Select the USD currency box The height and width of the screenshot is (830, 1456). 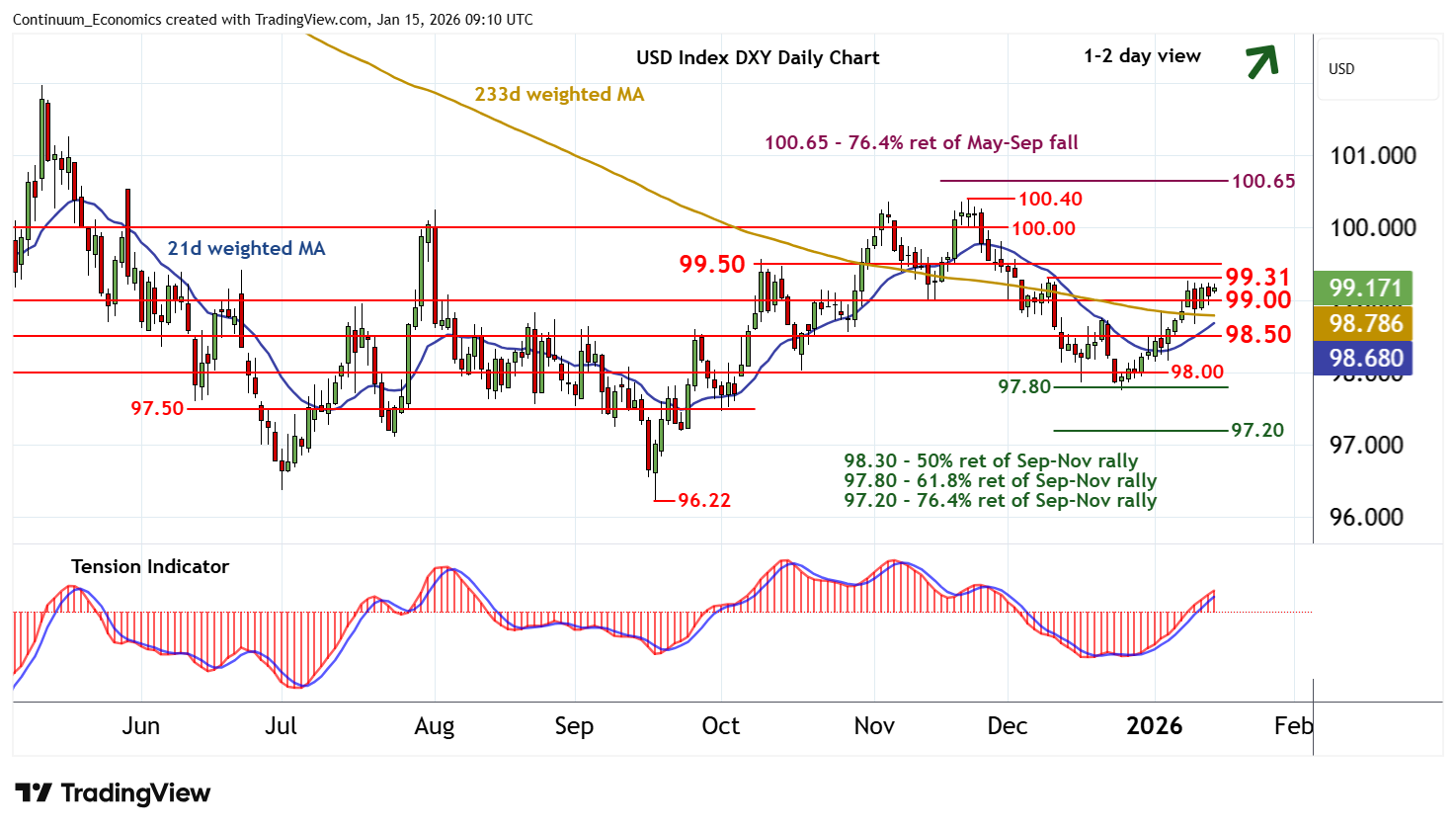[1378, 69]
